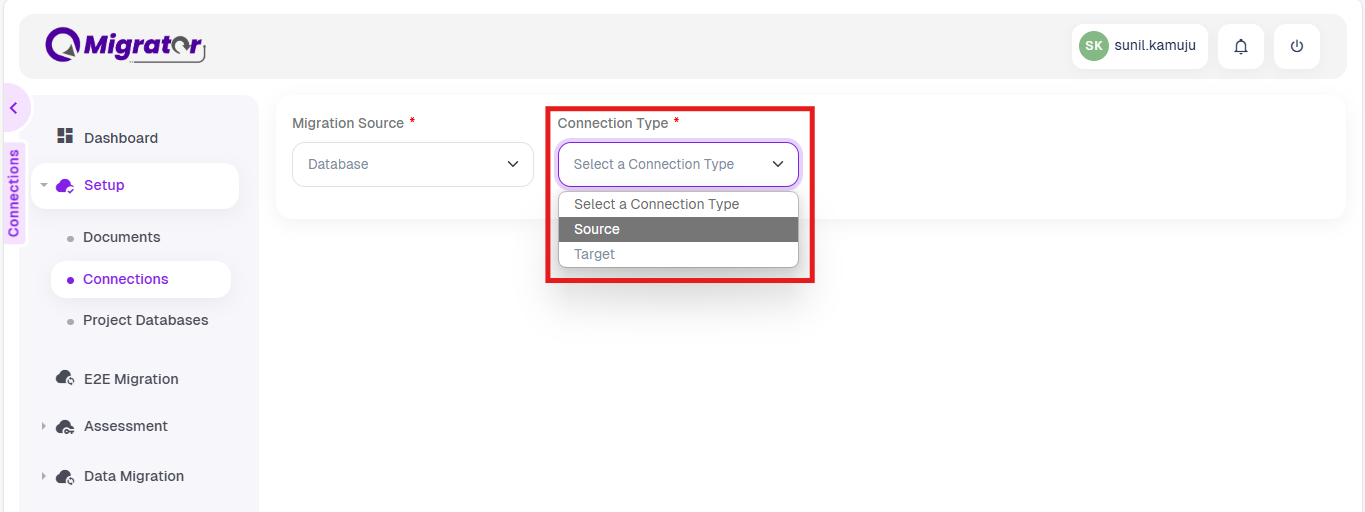Choose 'Select a Connection Type' option
This screenshot has height=512, width=1365.
(679, 204)
